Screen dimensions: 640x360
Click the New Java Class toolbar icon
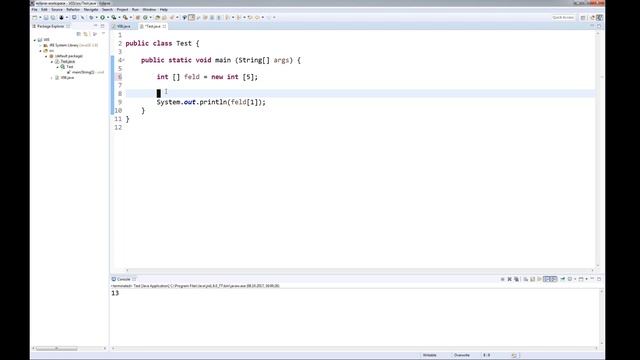(145, 18)
